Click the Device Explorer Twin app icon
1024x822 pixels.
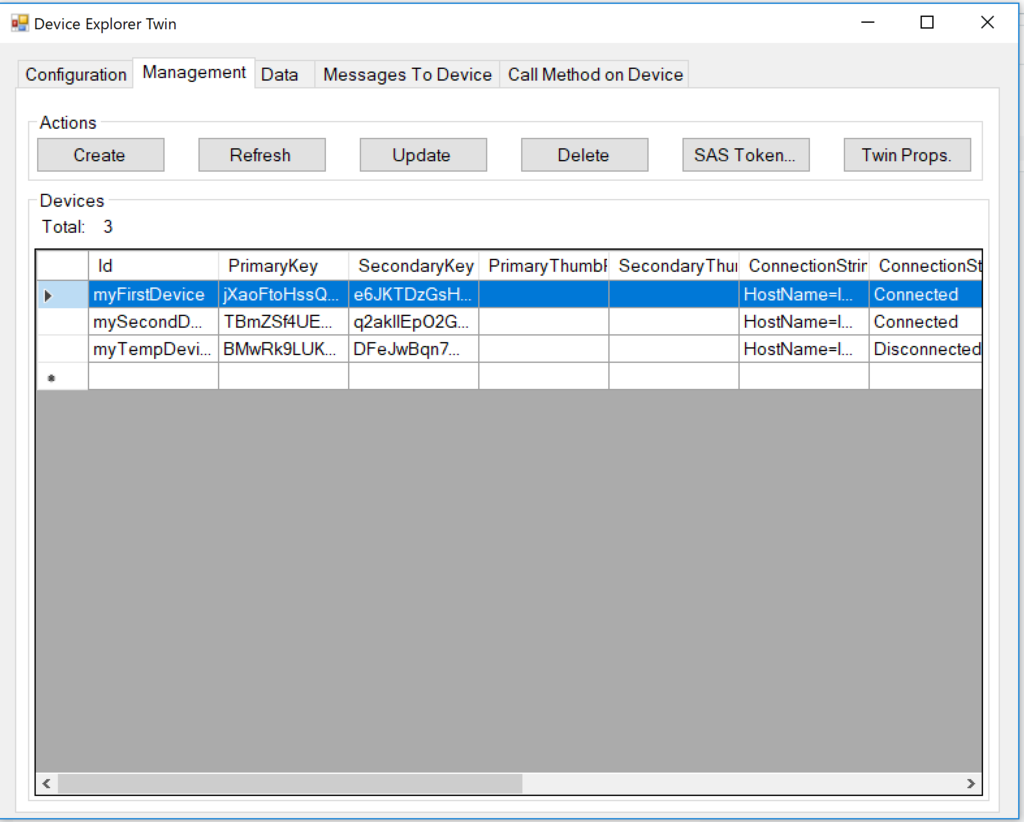(20, 24)
